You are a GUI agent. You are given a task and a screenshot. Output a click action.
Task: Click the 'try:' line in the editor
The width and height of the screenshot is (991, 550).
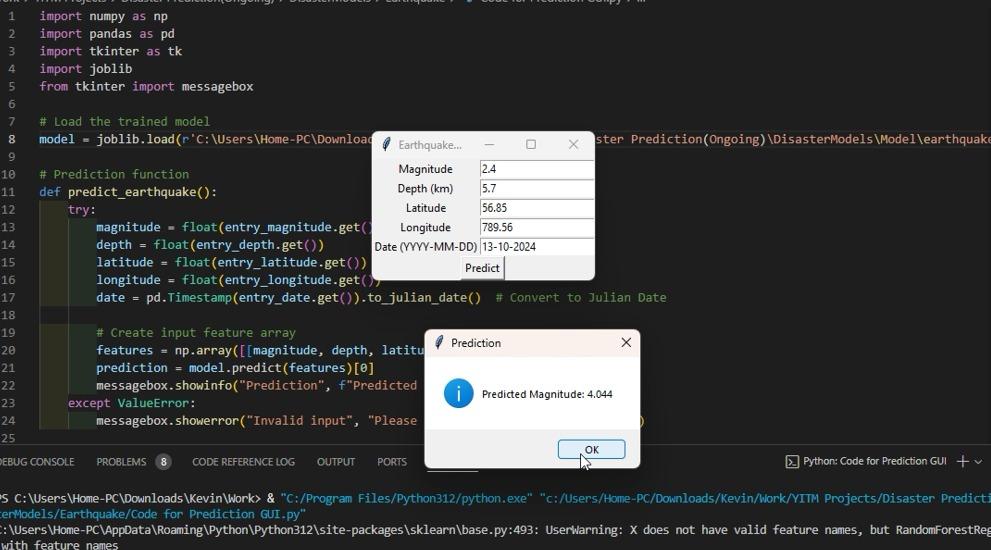click(82, 209)
